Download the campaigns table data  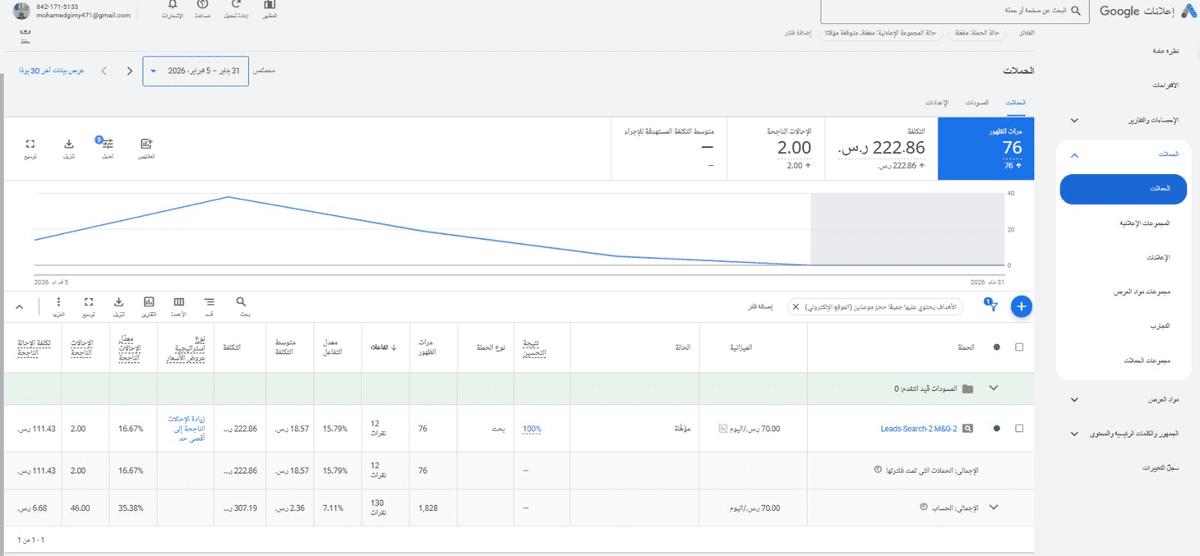click(x=118, y=302)
